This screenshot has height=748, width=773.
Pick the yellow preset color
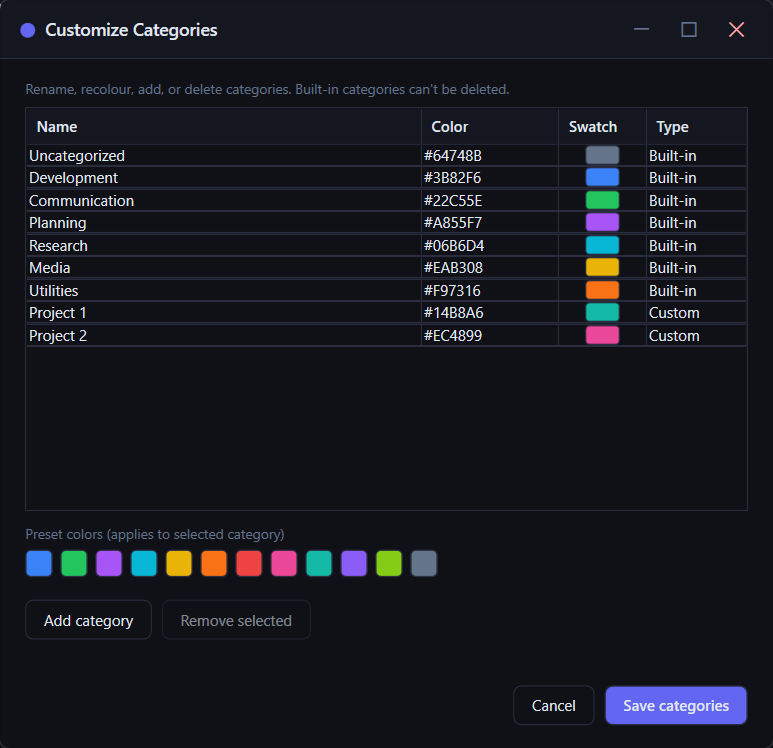click(x=179, y=564)
